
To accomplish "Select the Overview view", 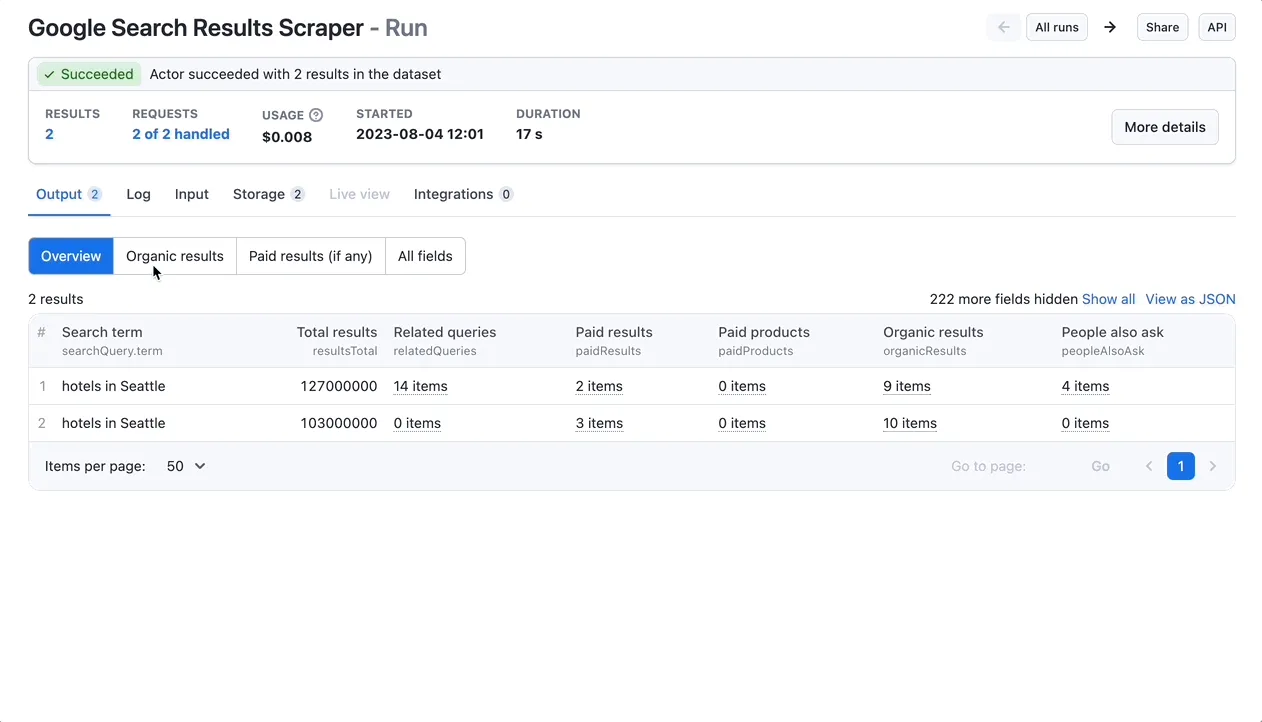I will 71,256.
